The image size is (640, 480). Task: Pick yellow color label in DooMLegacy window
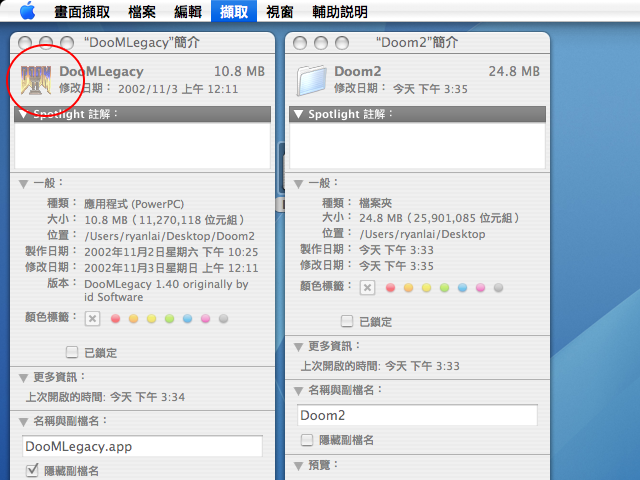(151, 319)
